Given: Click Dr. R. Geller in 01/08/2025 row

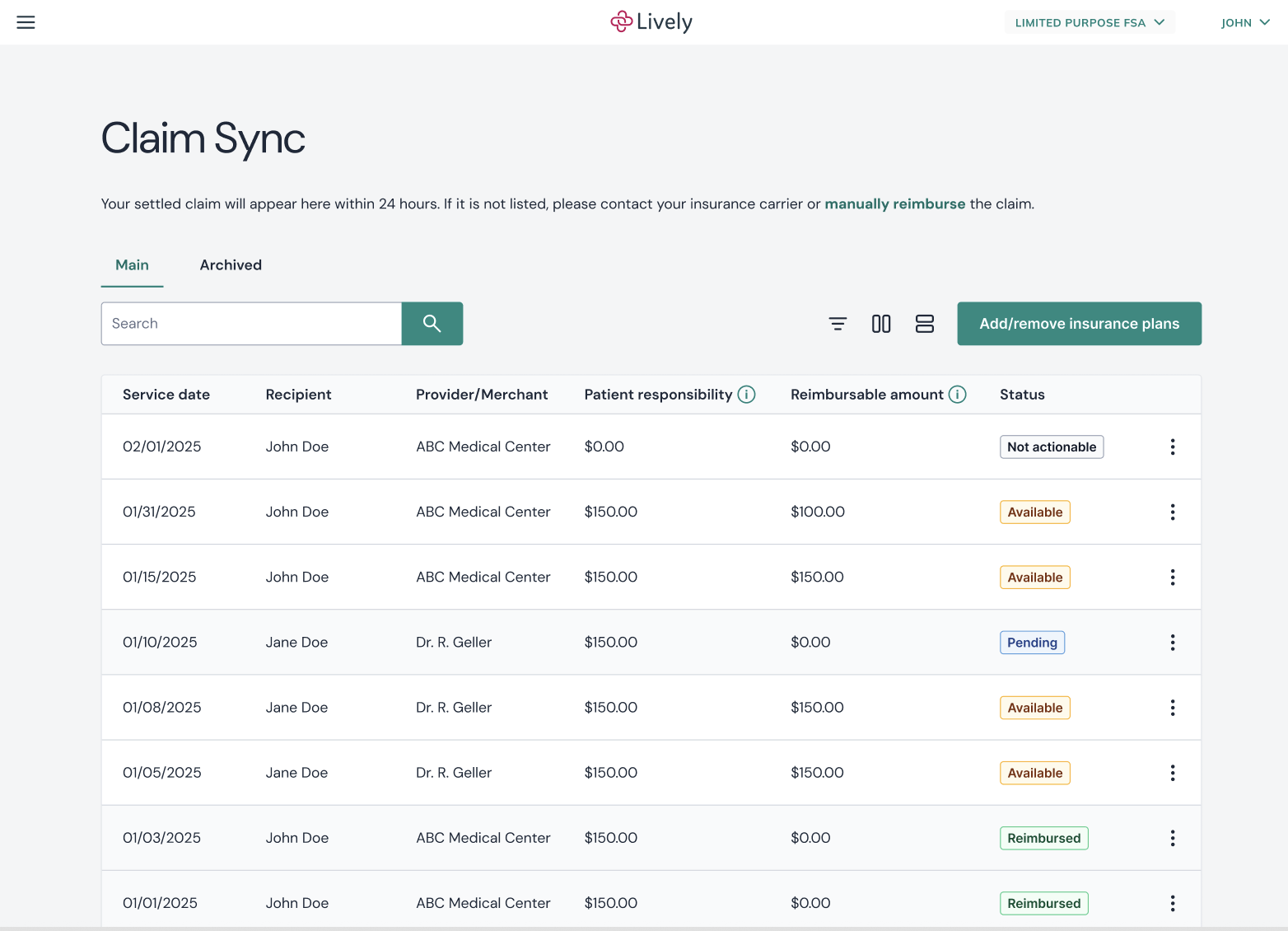Looking at the screenshot, I should tap(454, 708).
